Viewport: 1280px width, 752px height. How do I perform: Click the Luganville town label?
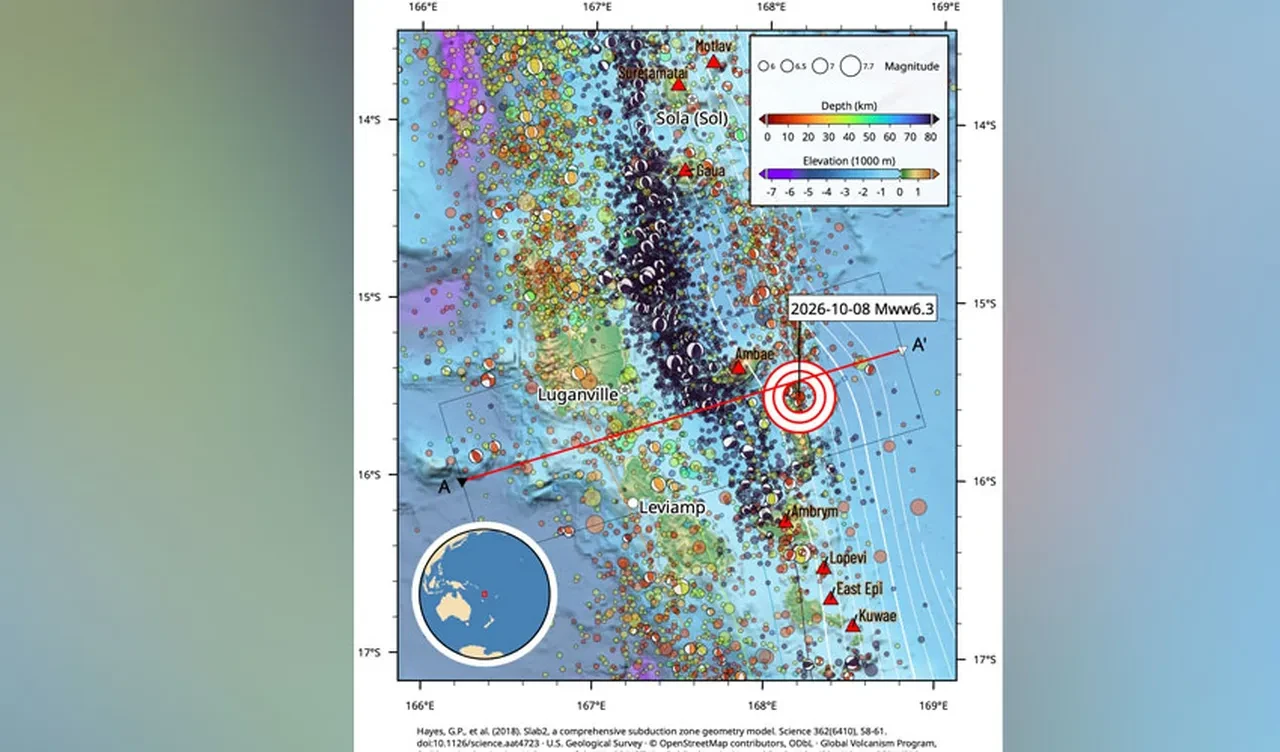click(577, 394)
